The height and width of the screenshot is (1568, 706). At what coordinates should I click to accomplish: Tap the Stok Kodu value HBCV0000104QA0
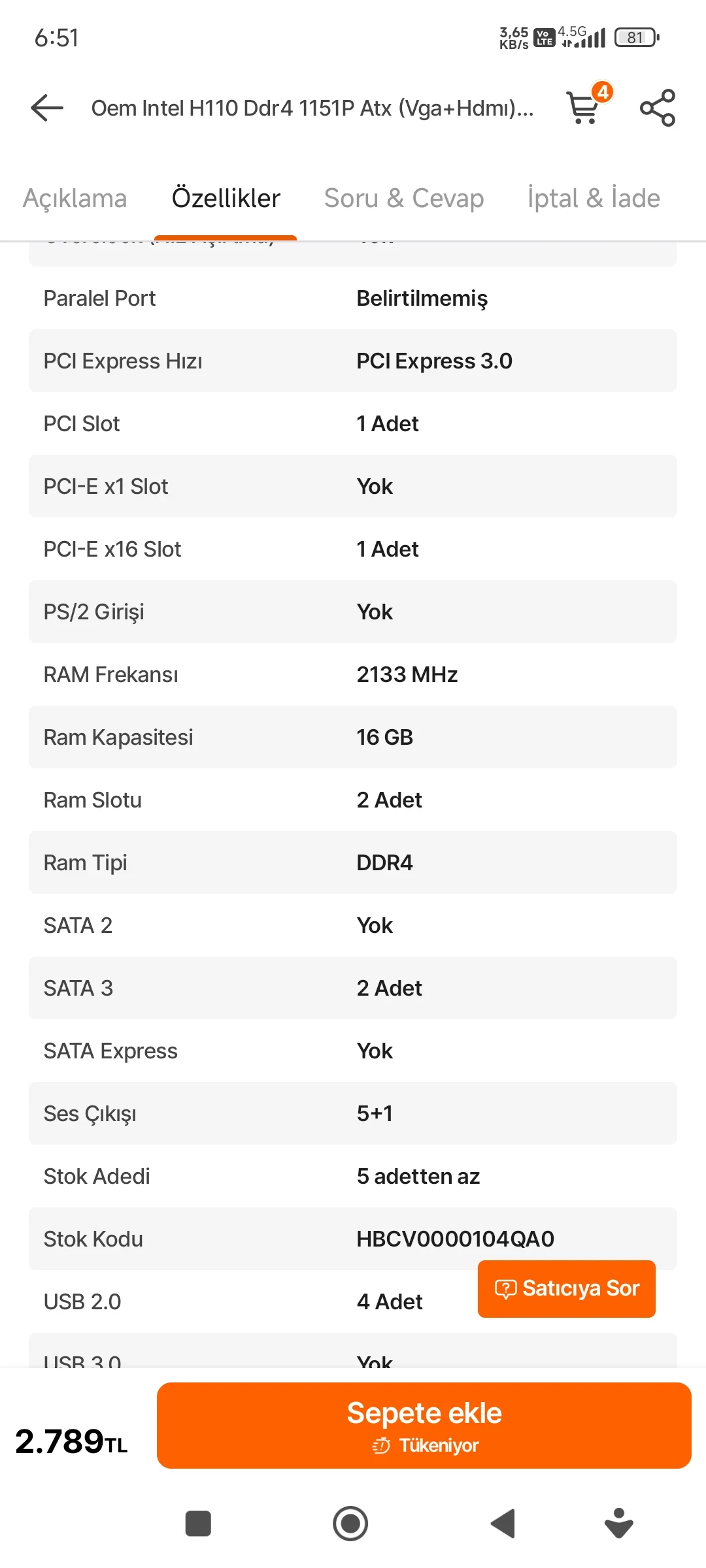[455, 1239]
